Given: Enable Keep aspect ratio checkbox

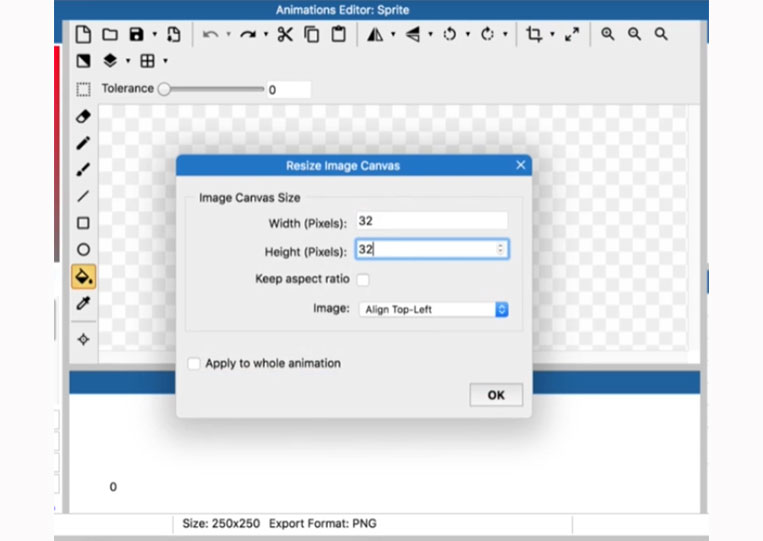Looking at the screenshot, I should [363, 280].
